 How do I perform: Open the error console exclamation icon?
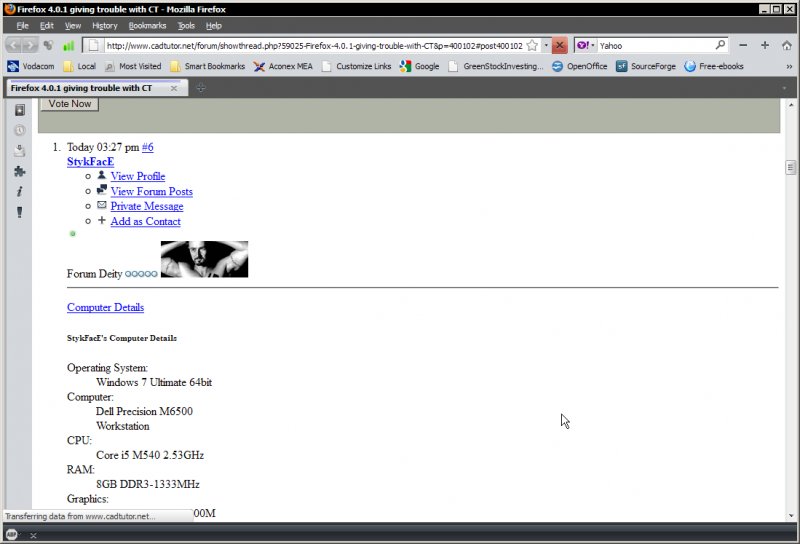(19, 212)
